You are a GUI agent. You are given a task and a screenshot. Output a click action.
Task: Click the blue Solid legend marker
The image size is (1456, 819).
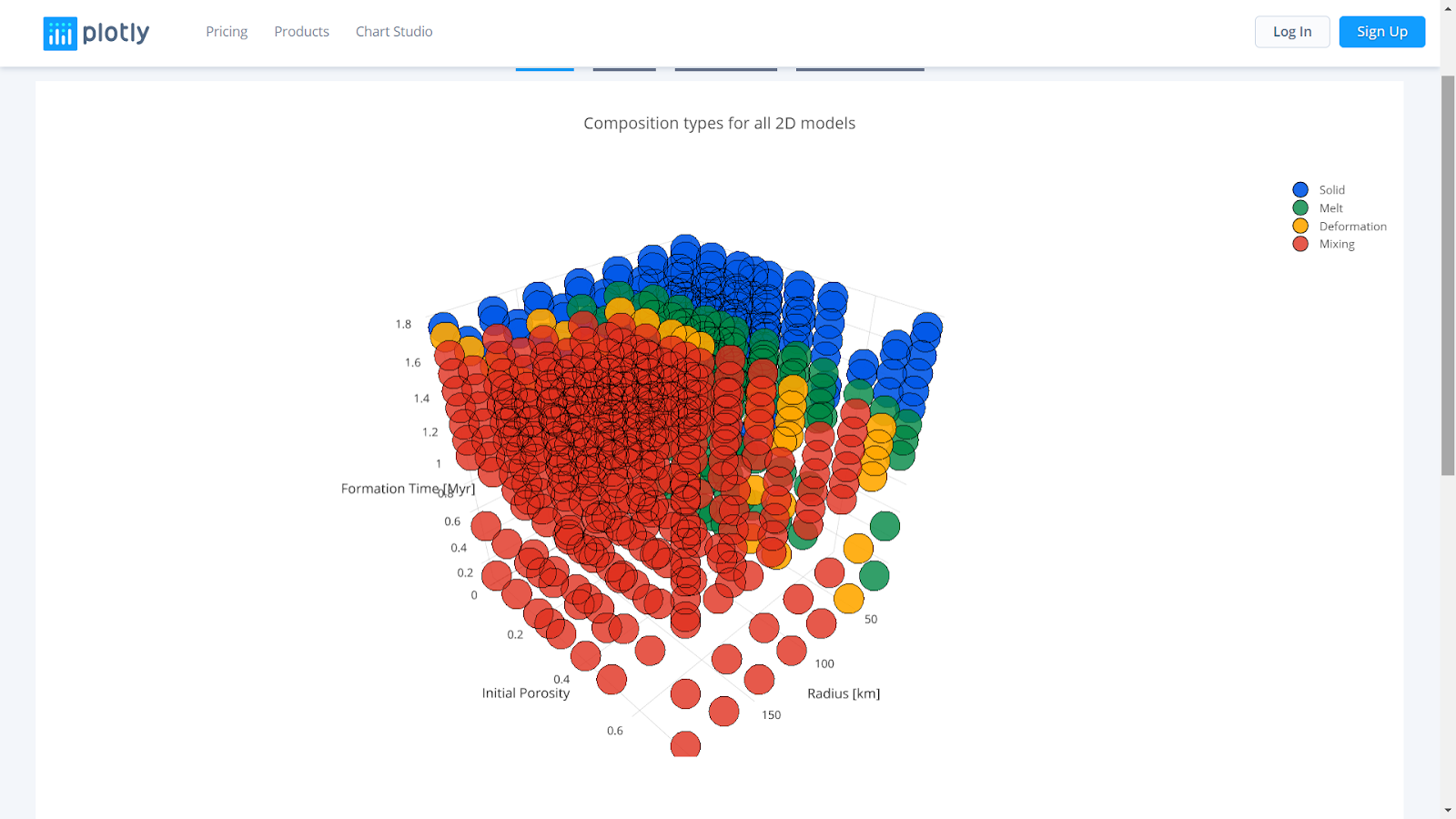click(1299, 189)
